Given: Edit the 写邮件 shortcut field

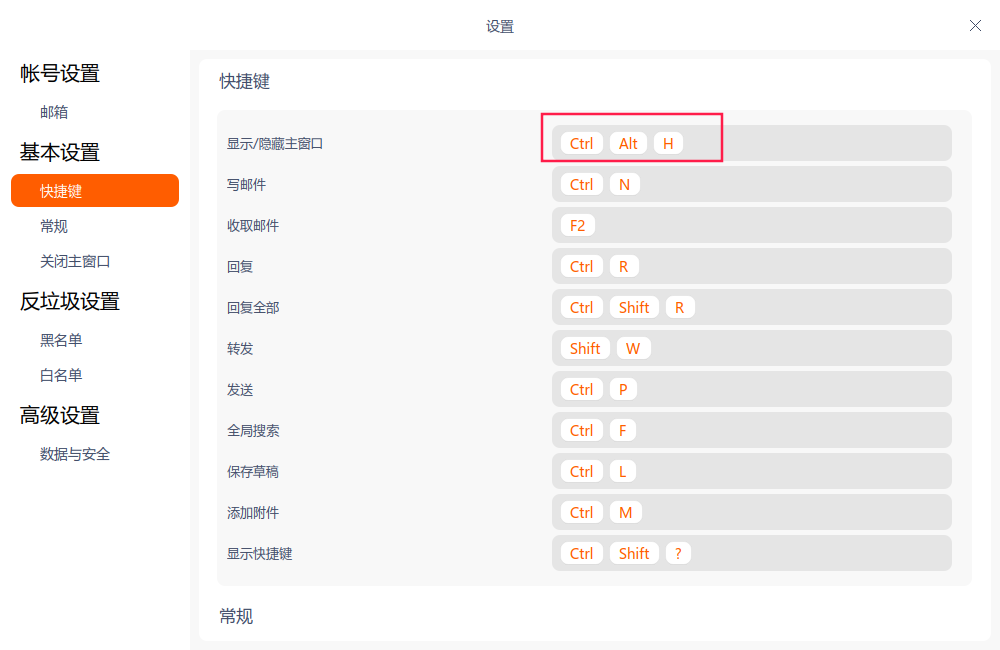Looking at the screenshot, I should [751, 184].
